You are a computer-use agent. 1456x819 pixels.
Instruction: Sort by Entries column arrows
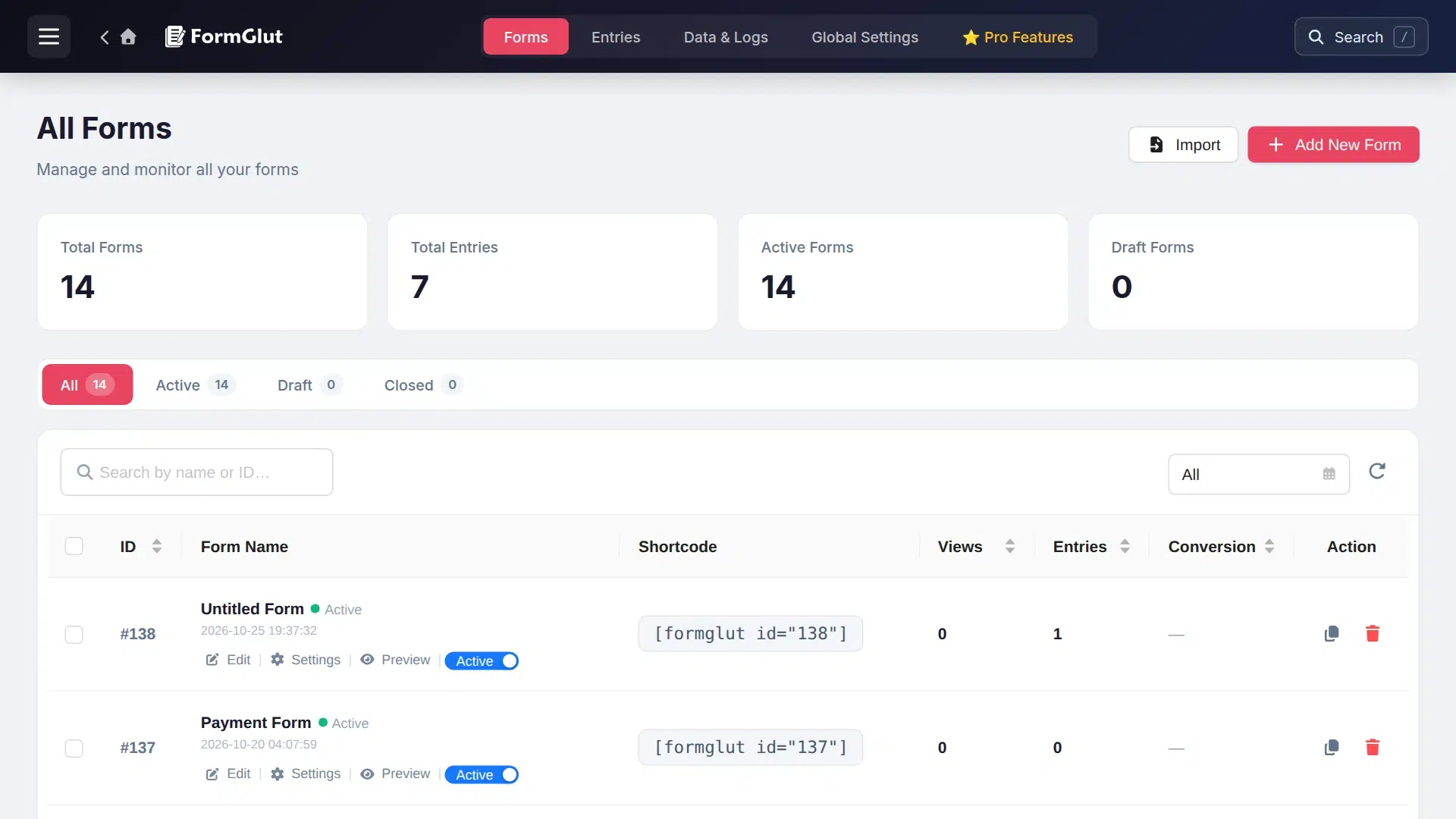point(1125,546)
